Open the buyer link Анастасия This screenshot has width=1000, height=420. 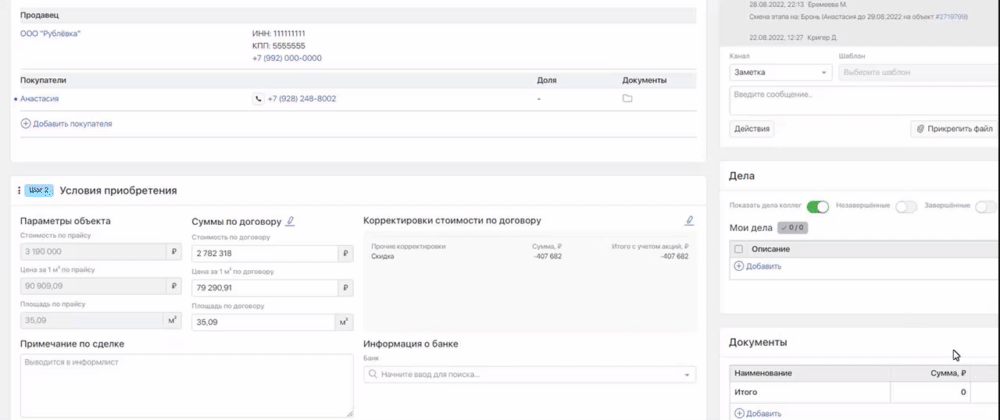[x=39, y=99]
